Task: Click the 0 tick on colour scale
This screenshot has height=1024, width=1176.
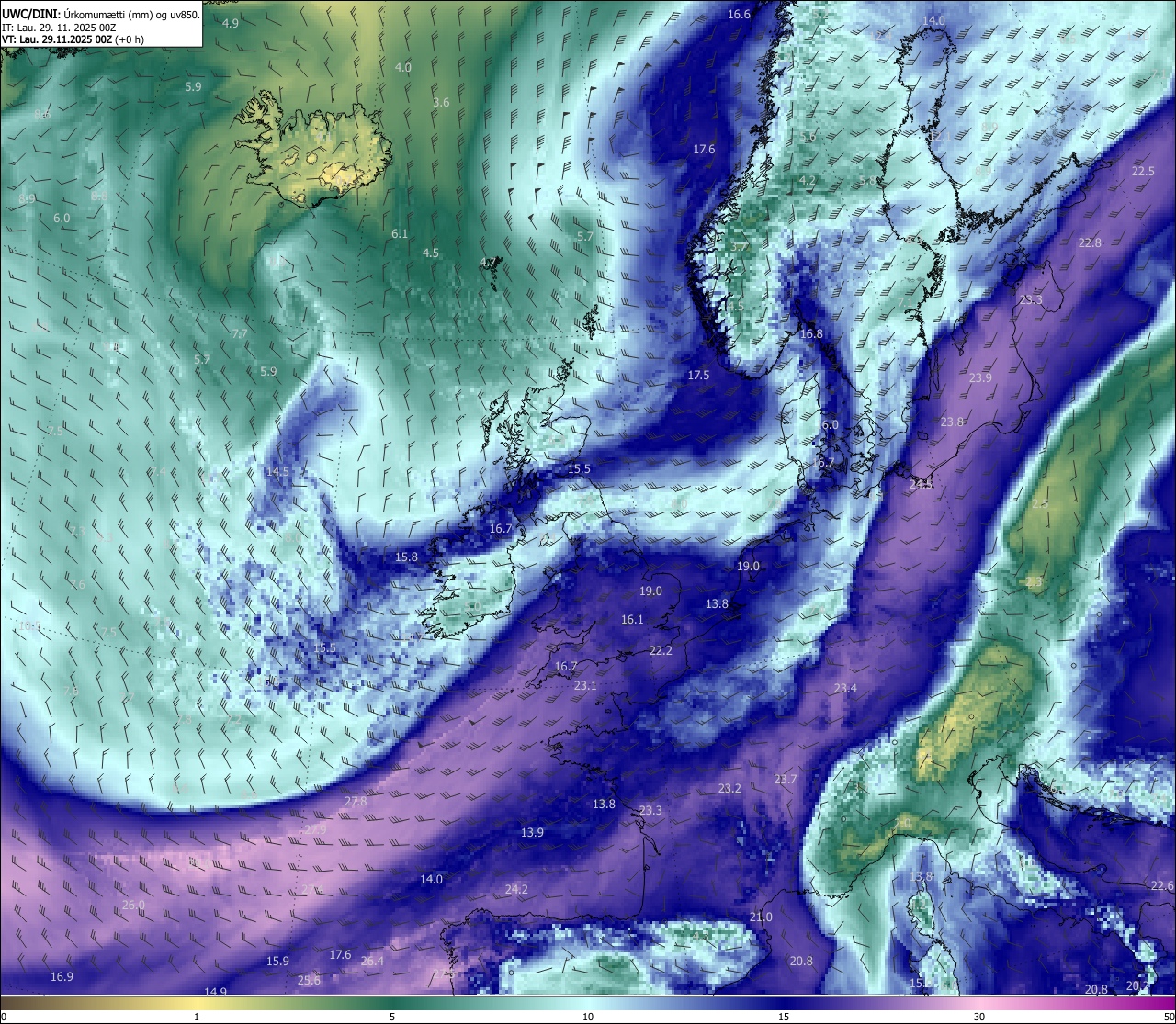Action: (x=4, y=1017)
